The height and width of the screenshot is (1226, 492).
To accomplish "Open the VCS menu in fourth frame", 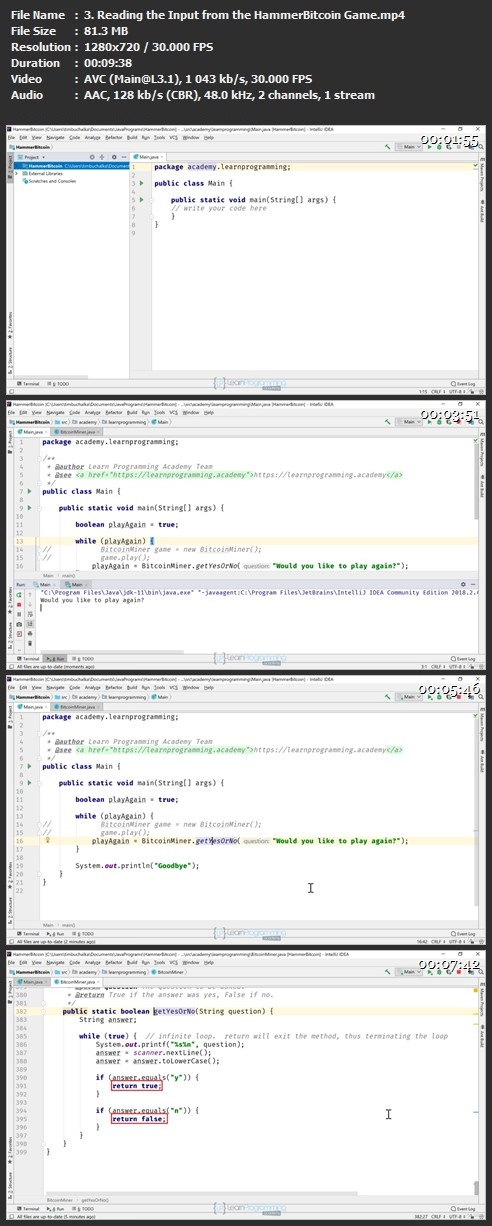I will click(173, 964).
